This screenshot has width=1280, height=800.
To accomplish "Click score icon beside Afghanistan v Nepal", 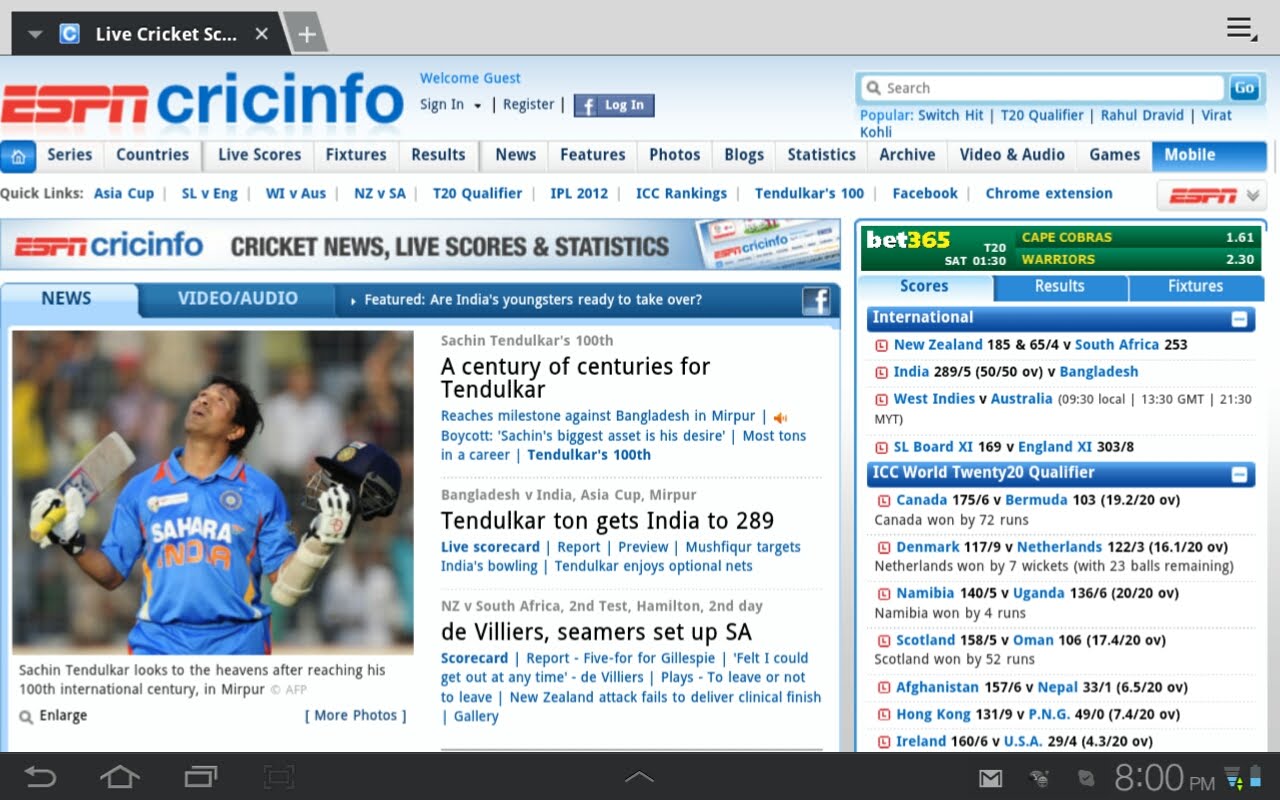I will [x=884, y=687].
